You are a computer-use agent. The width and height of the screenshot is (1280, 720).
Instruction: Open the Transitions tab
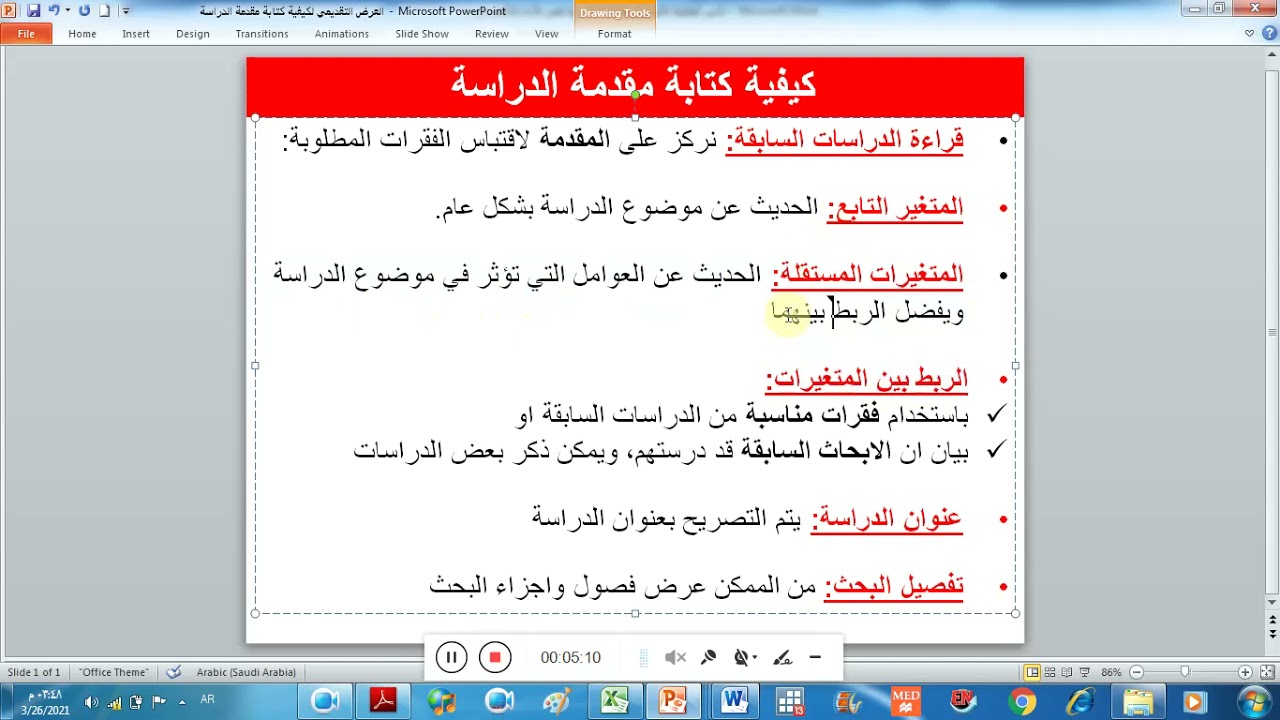(262, 34)
